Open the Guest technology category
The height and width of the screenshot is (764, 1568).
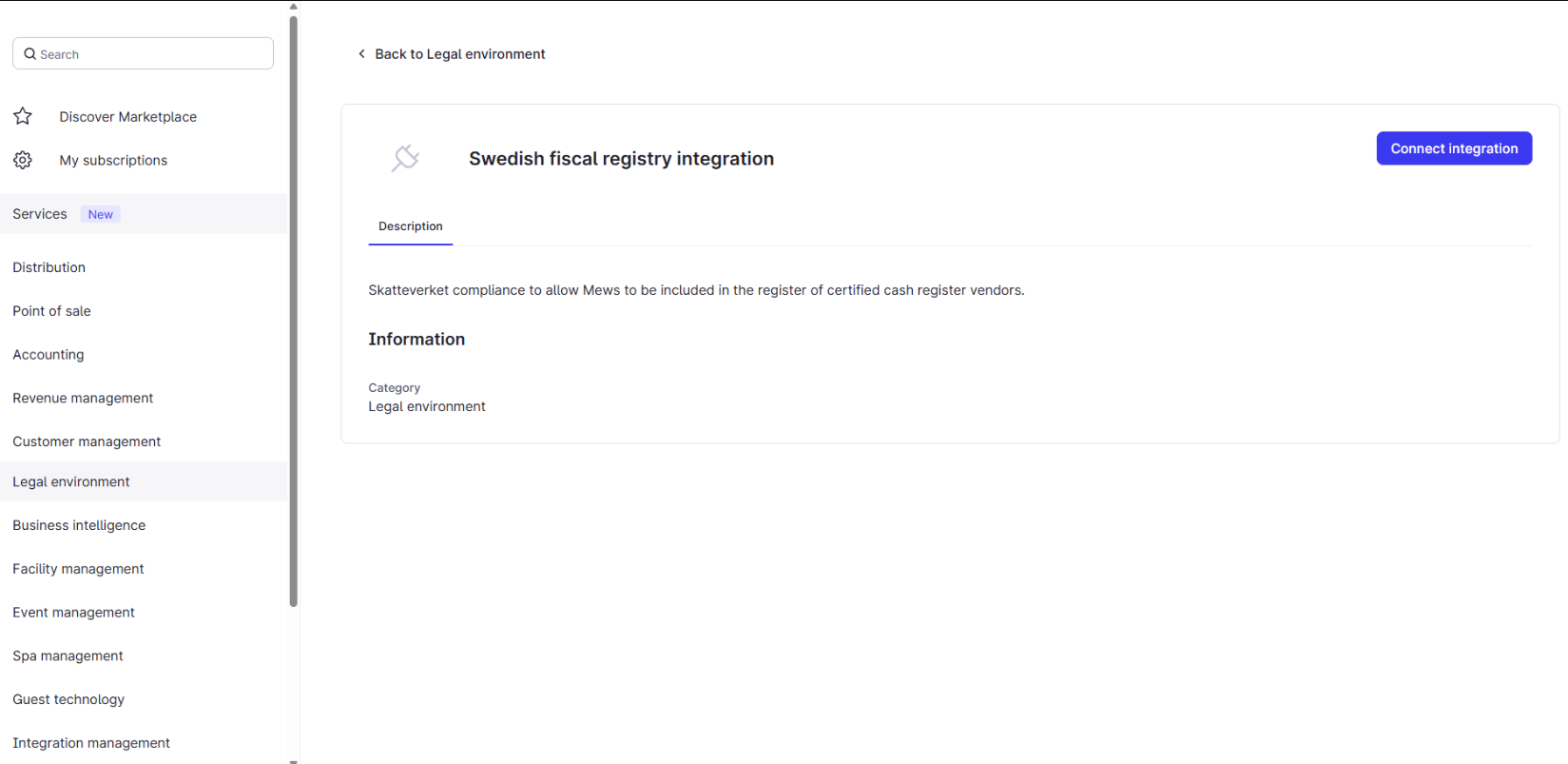coord(68,699)
